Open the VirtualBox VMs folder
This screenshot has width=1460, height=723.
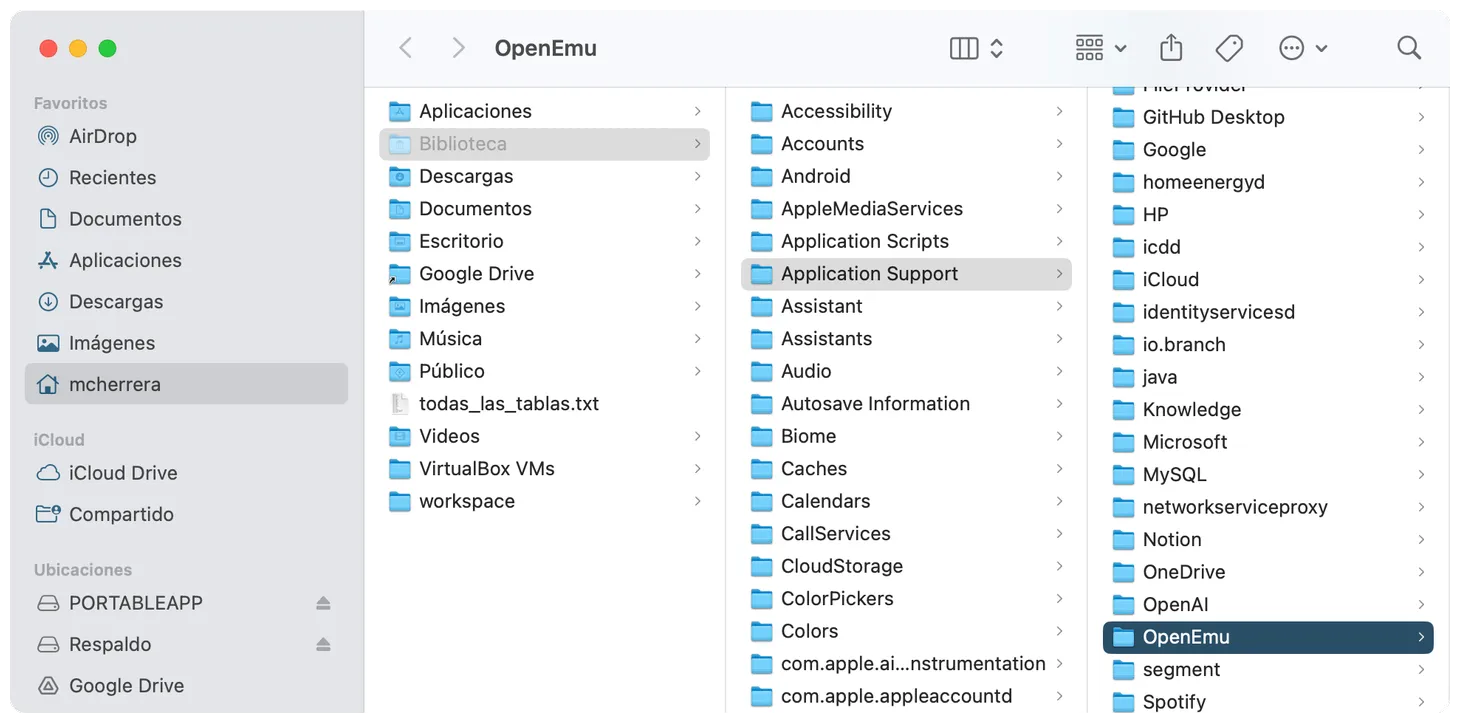(x=486, y=469)
